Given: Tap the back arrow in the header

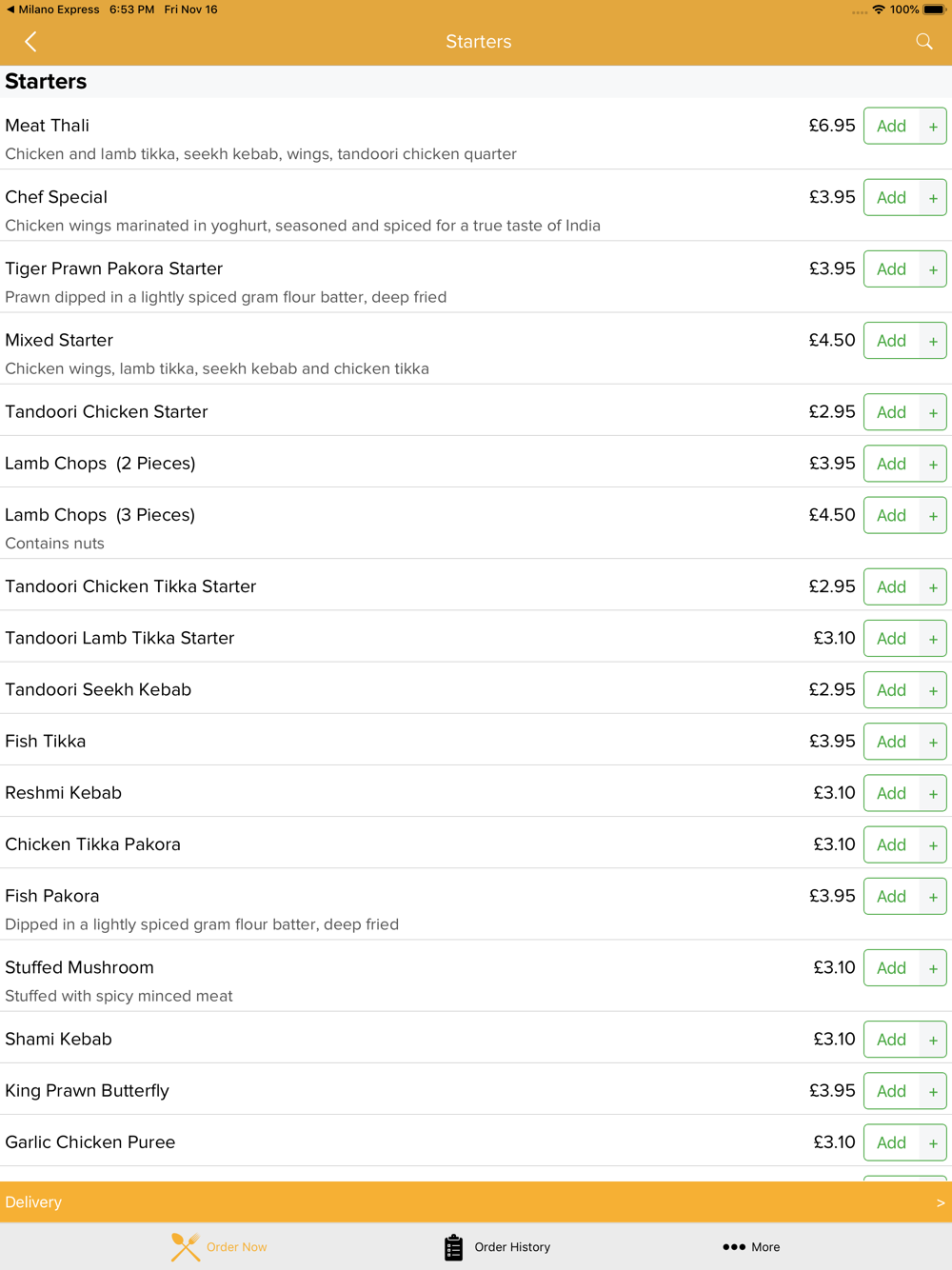Looking at the screenshot, I should [x=30, y=42].
